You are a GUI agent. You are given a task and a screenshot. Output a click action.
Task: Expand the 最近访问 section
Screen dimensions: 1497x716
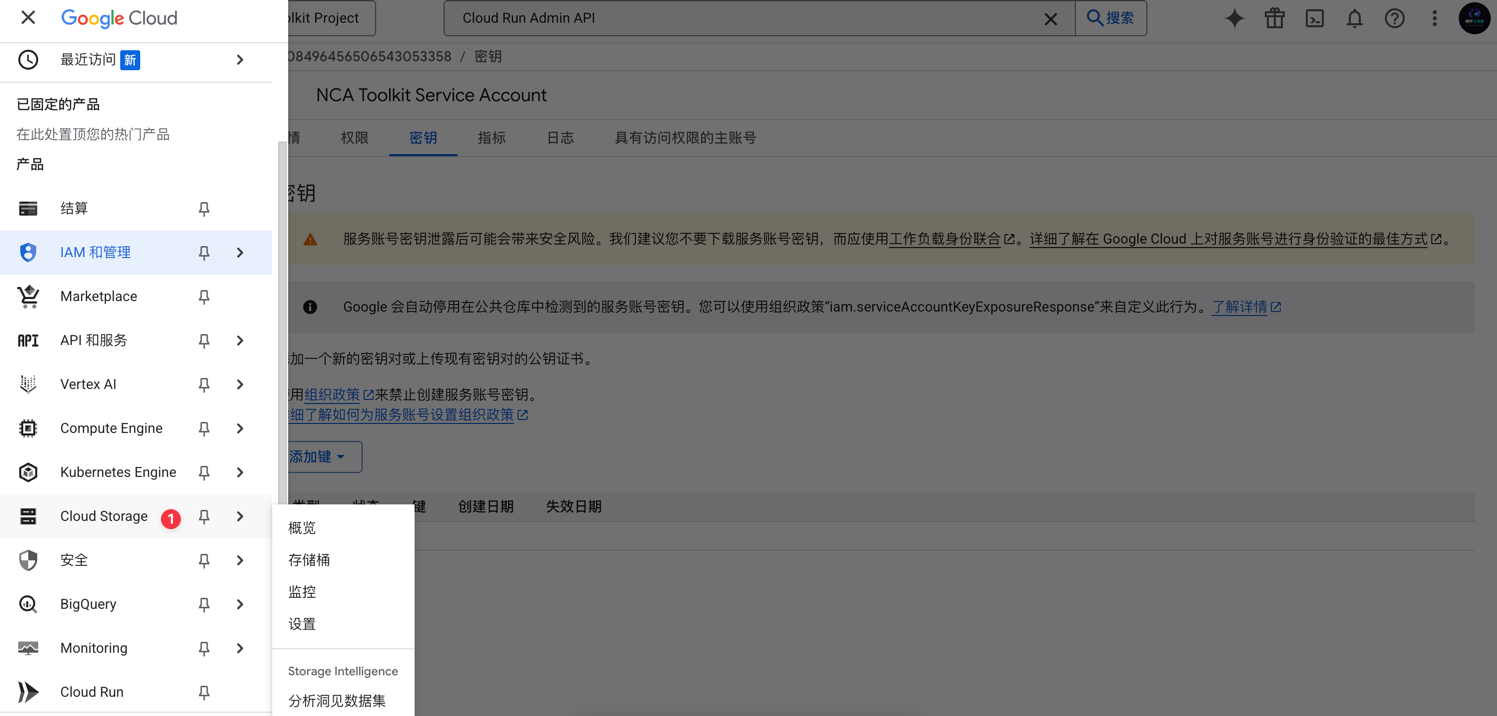(x=239, y=59)
